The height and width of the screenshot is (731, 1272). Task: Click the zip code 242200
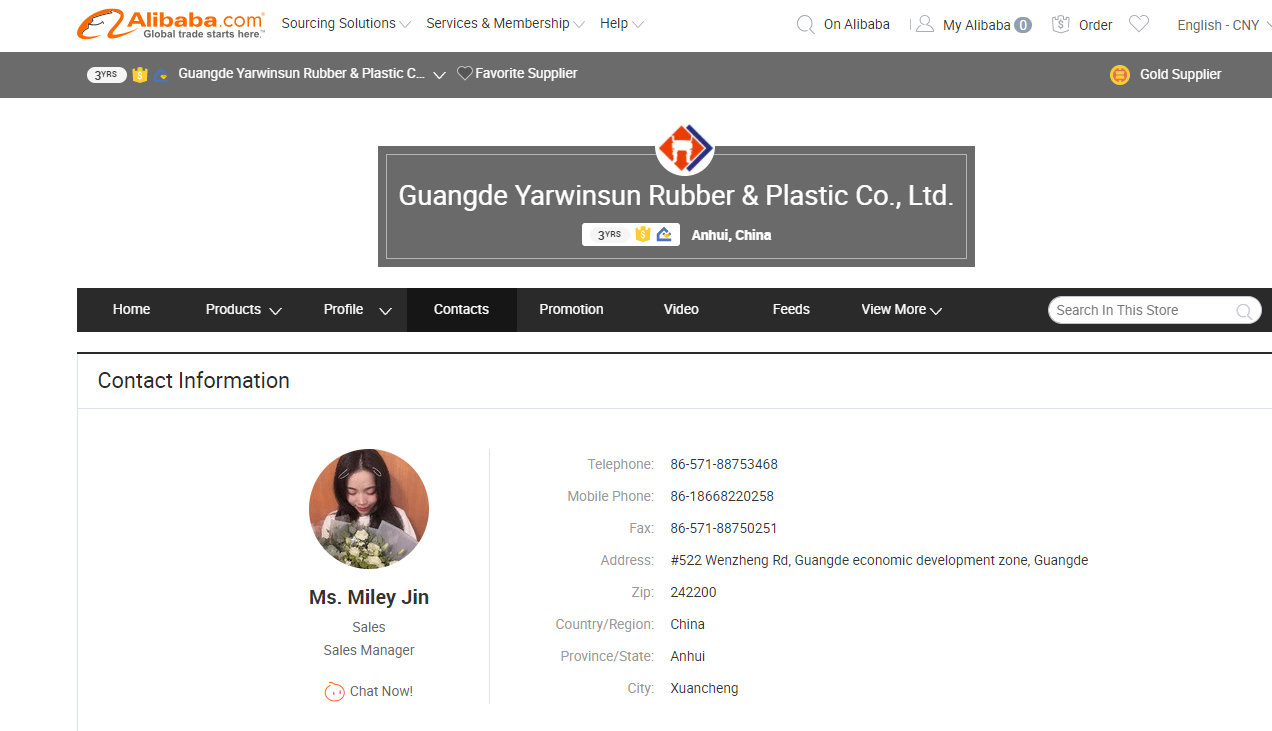click(693, 592)
